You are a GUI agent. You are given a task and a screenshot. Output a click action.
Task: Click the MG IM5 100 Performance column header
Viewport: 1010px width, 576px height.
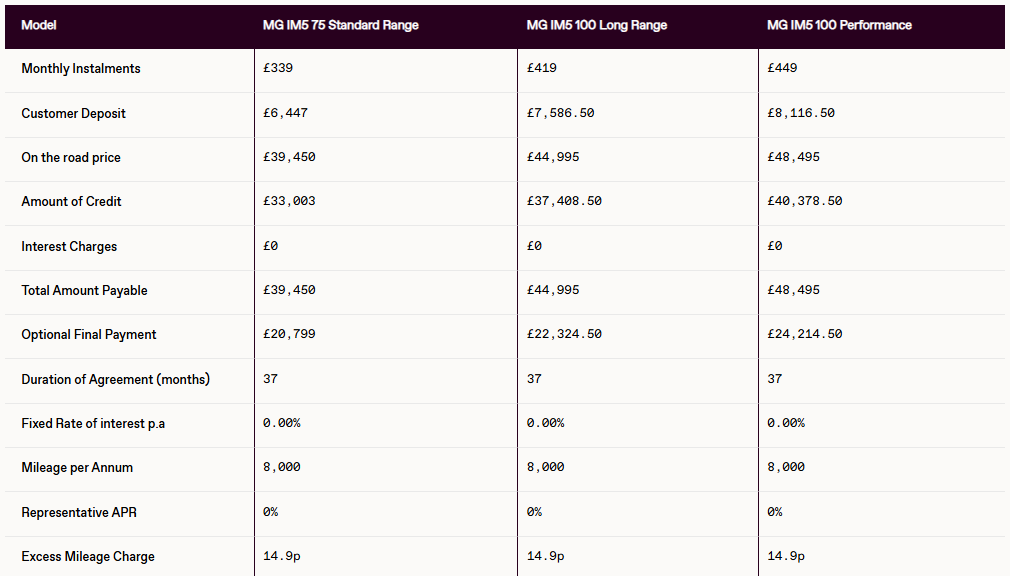[x=839, y=25]
